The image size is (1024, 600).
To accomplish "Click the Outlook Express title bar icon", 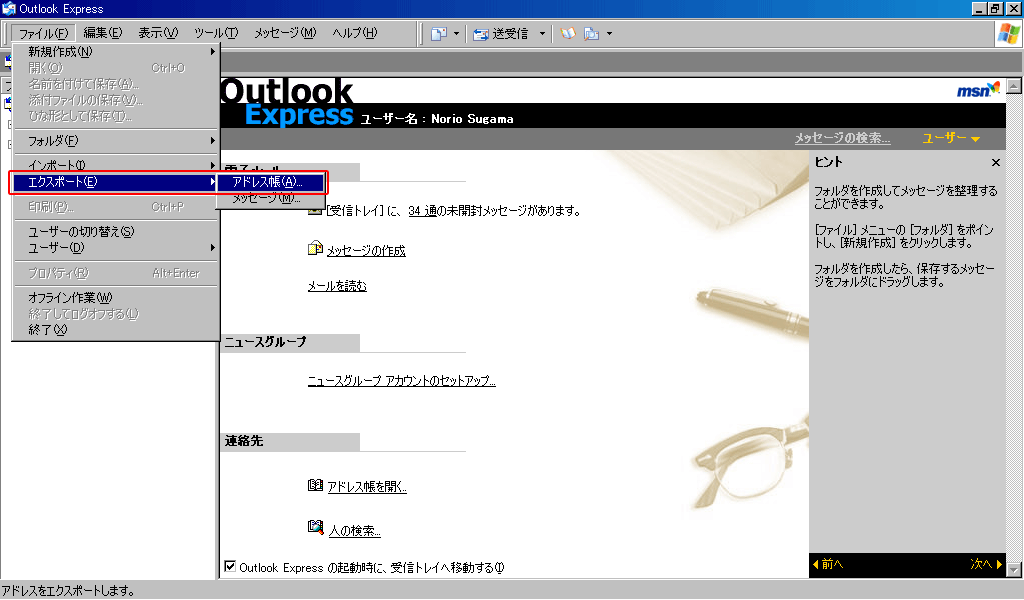I will 8,8.
